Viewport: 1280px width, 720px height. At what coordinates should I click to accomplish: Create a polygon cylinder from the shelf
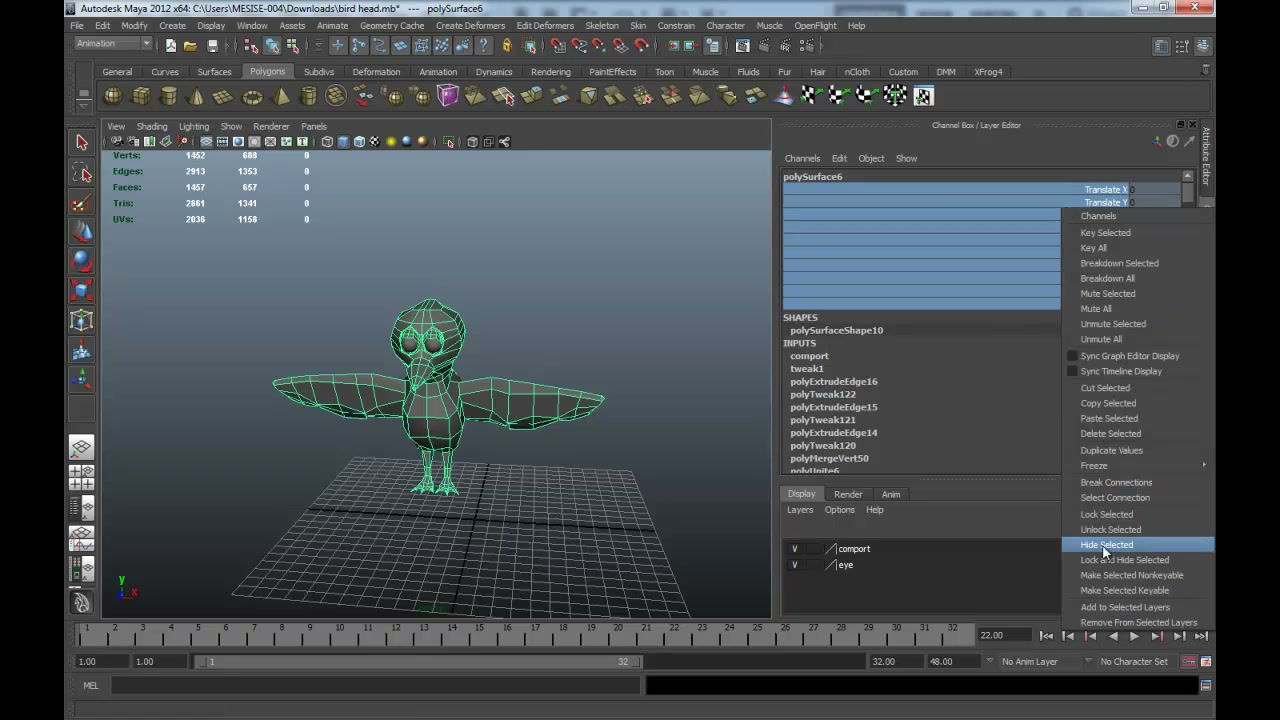pyautogui.click(x=168, y=96)
